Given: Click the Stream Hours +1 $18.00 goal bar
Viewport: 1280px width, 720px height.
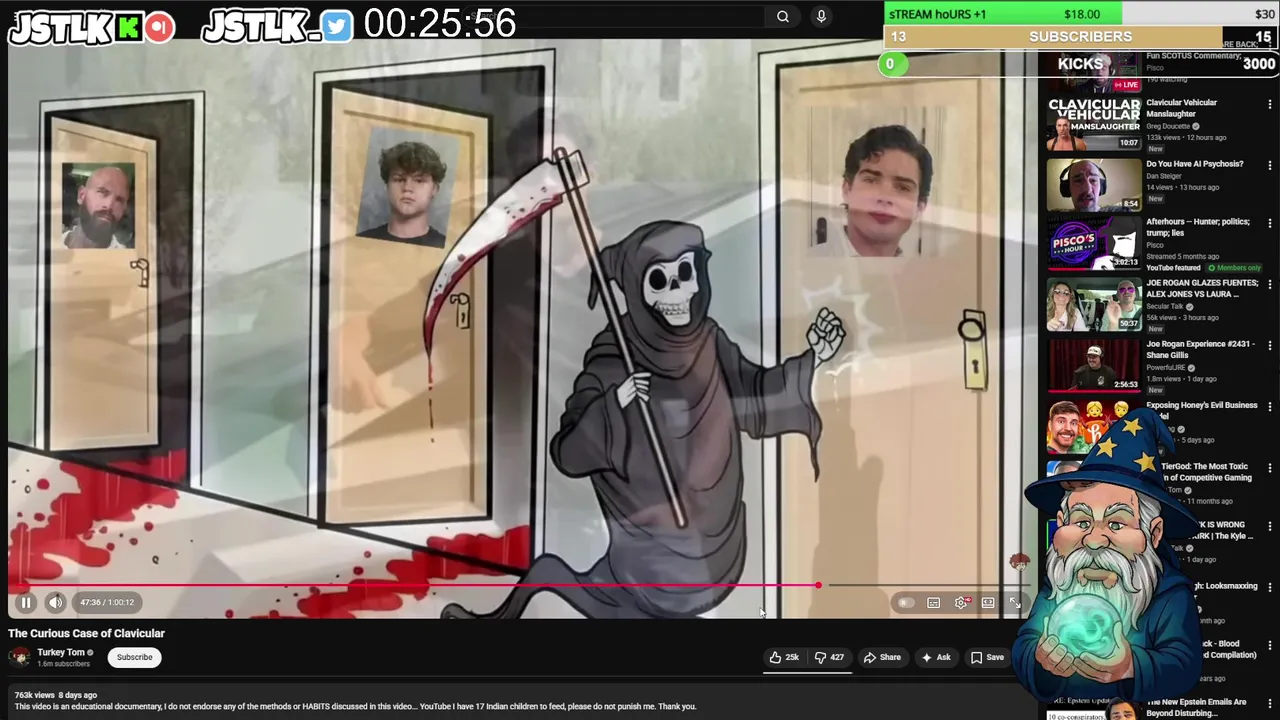Looking at the screenshot, I should point(1081,14).
